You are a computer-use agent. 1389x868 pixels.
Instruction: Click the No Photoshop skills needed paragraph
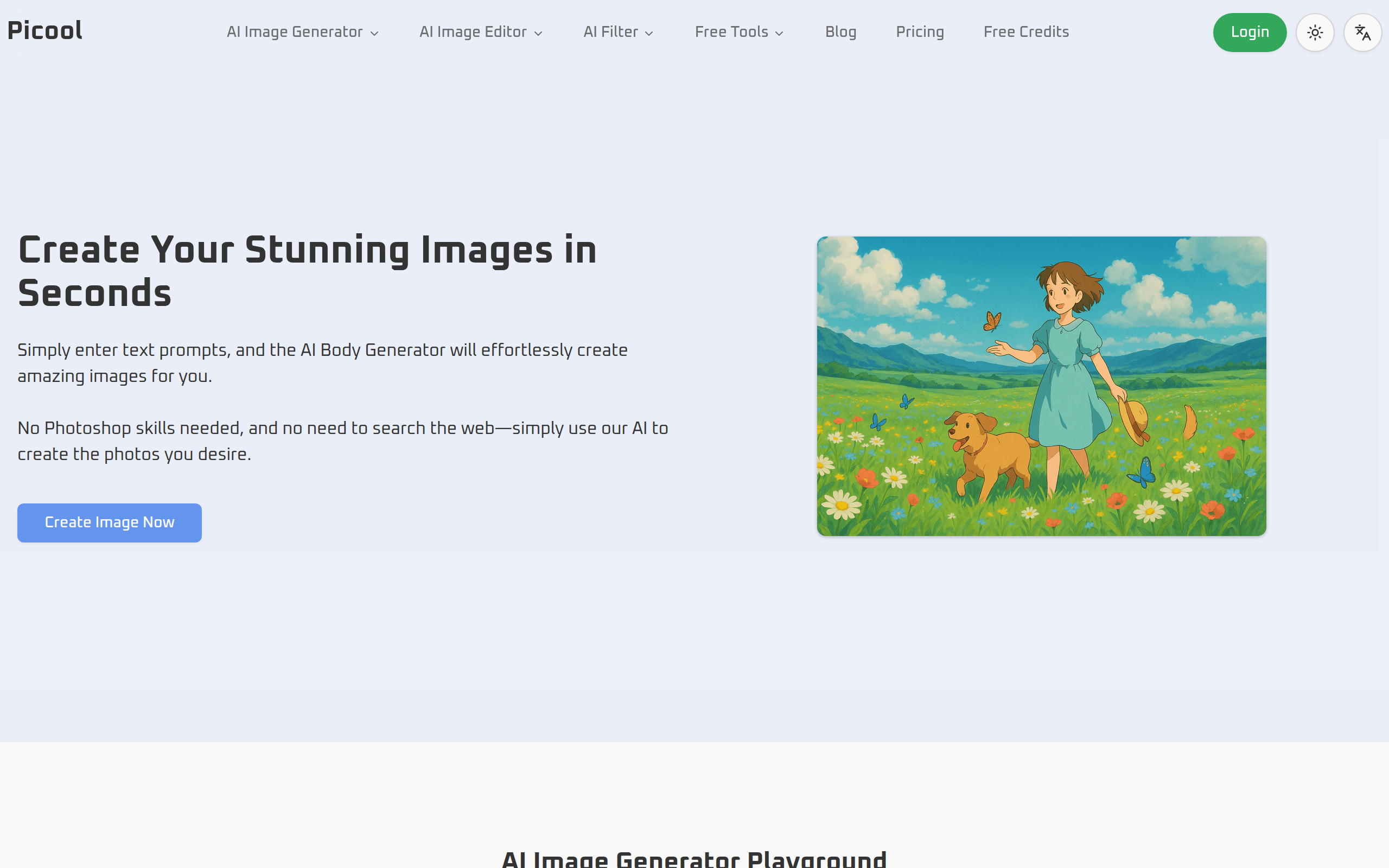click(x=343, y=441)
